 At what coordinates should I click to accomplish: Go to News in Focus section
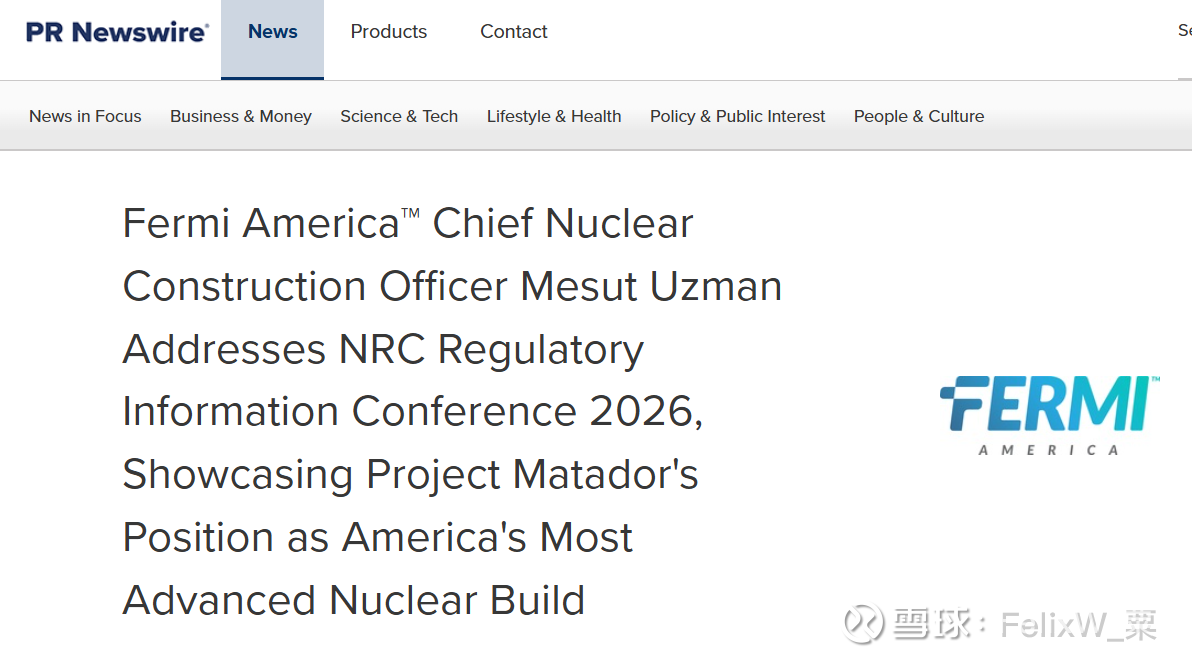coord(85,116)
